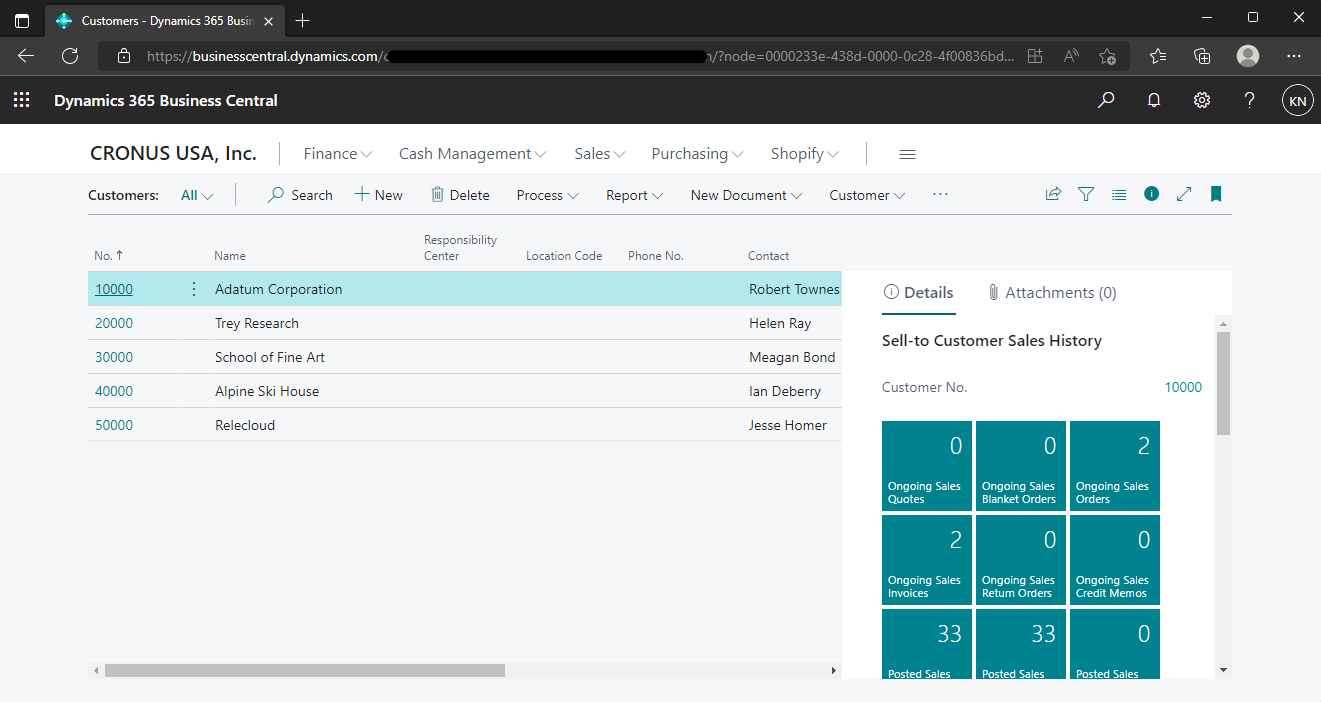Open browser profile icon
1321x702 pixels.
(1248, 56)
